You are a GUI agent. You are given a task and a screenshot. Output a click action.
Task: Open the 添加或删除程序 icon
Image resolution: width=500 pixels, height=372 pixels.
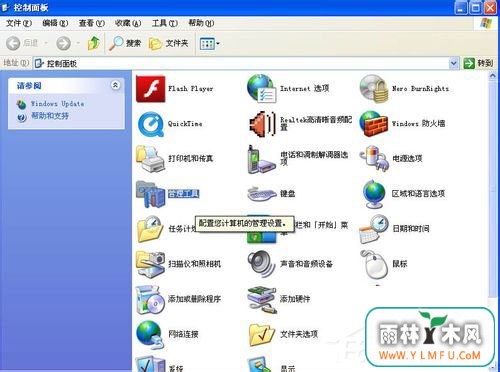(x=151, y=299)
